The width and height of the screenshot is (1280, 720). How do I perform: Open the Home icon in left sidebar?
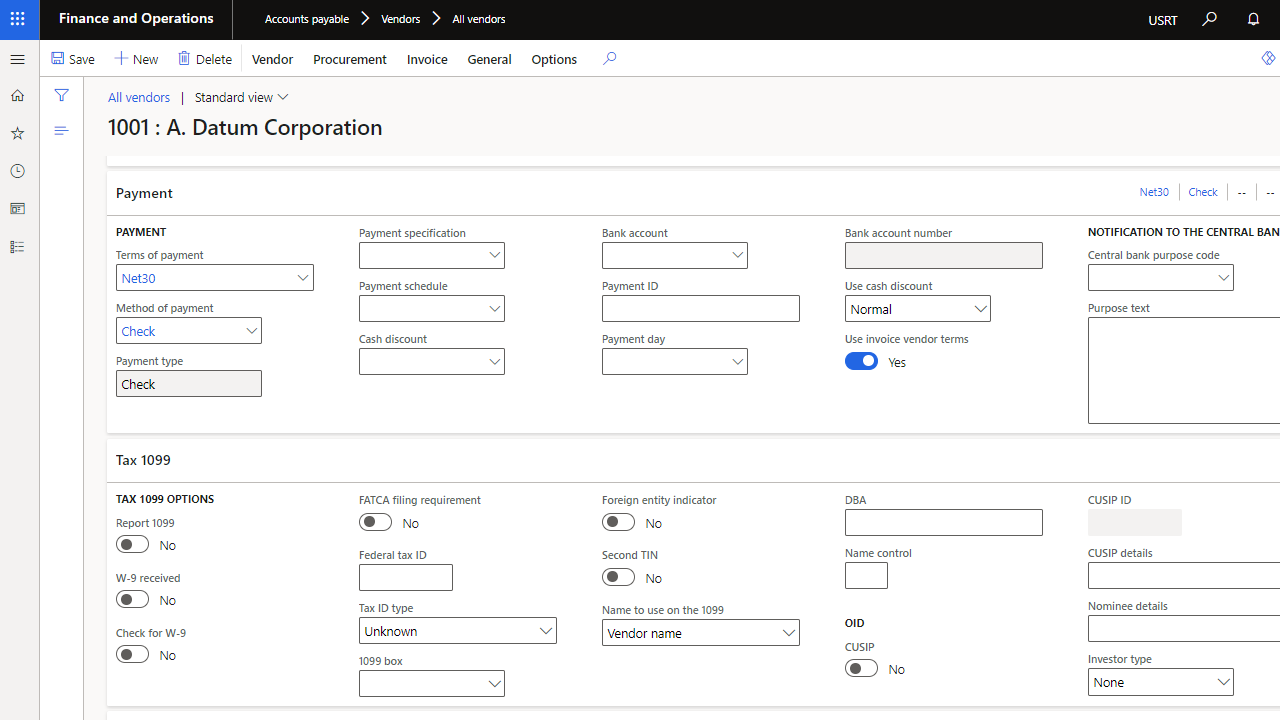point(17,96)
